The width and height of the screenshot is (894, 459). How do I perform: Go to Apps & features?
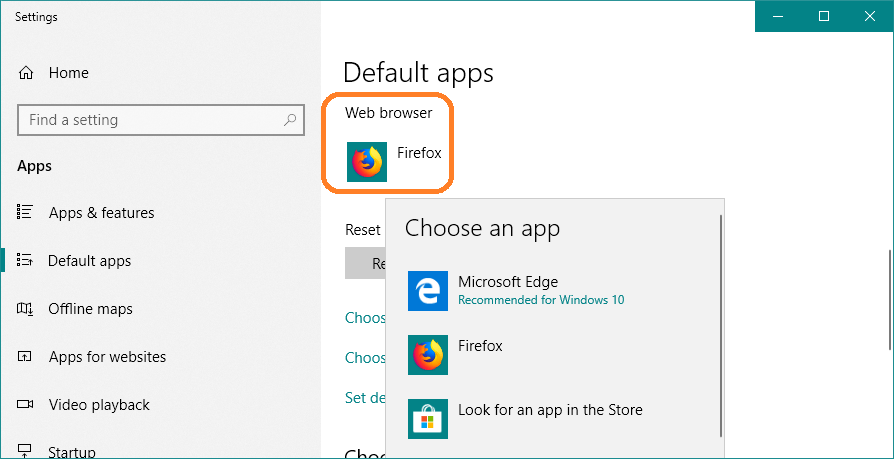click(101, 213)
